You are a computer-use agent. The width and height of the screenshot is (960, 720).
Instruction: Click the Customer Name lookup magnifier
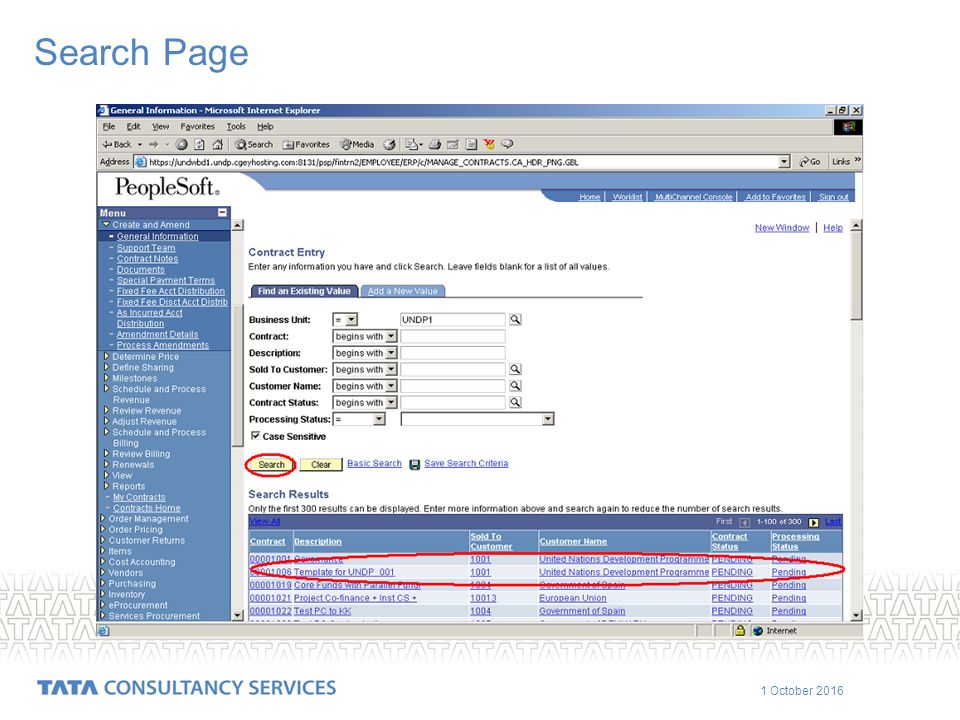click(516, 386)
